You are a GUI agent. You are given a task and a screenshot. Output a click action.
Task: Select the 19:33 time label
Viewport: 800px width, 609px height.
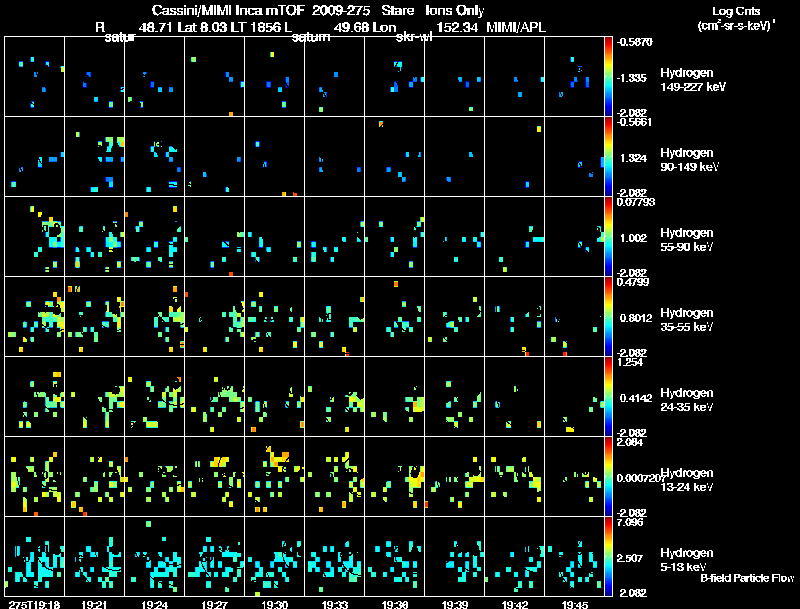click(335, 604)
